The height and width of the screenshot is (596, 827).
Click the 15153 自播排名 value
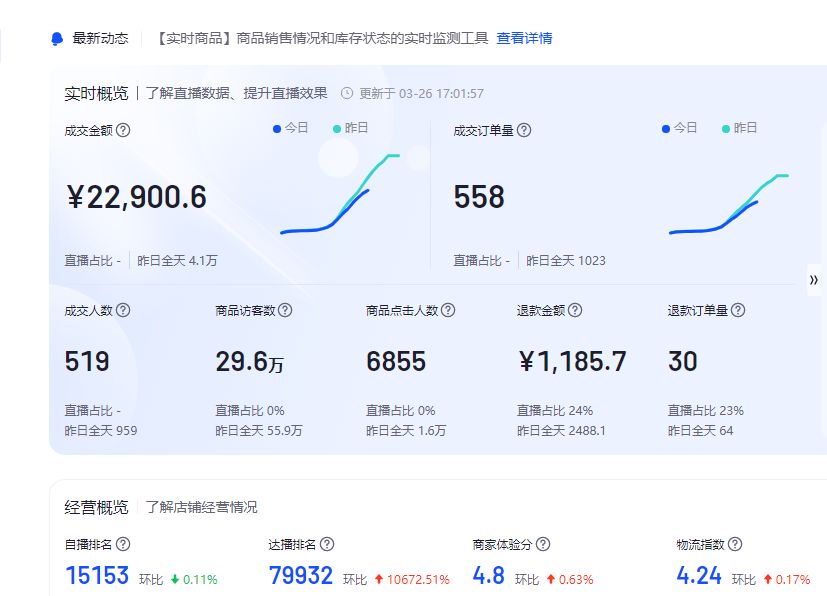(x=96, y=575)
